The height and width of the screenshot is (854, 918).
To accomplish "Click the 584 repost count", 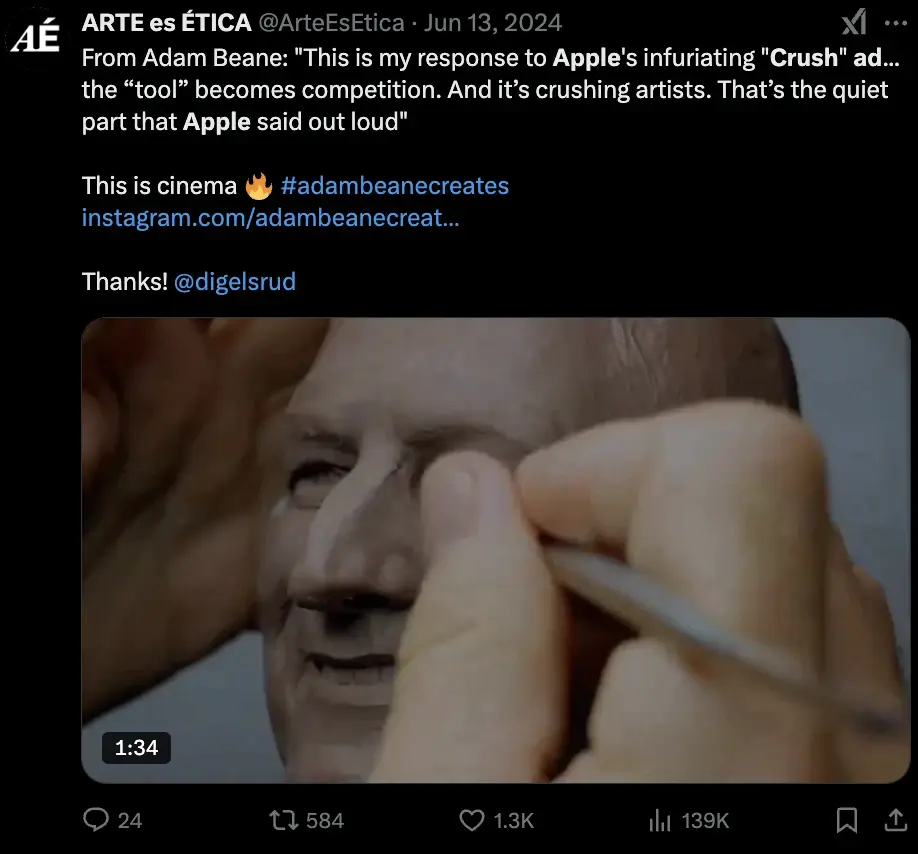I will pos(324,820).
